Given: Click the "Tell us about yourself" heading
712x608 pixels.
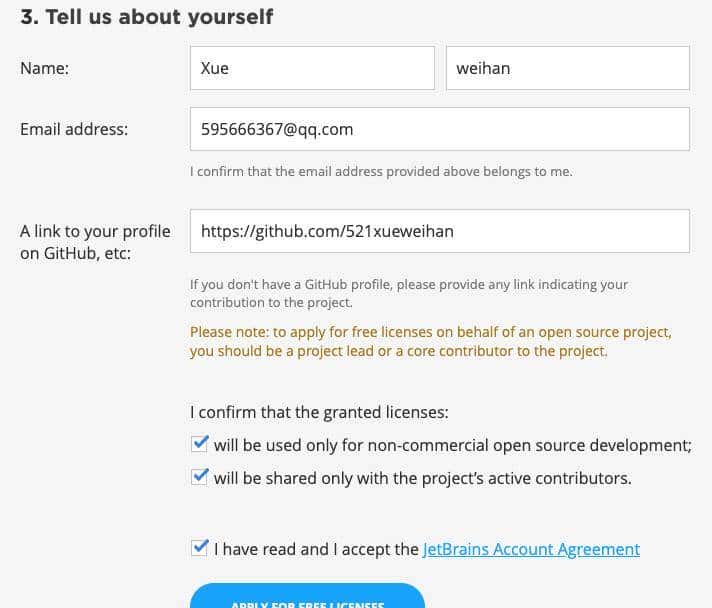Looking at the screenshot, I should (146, 17).
